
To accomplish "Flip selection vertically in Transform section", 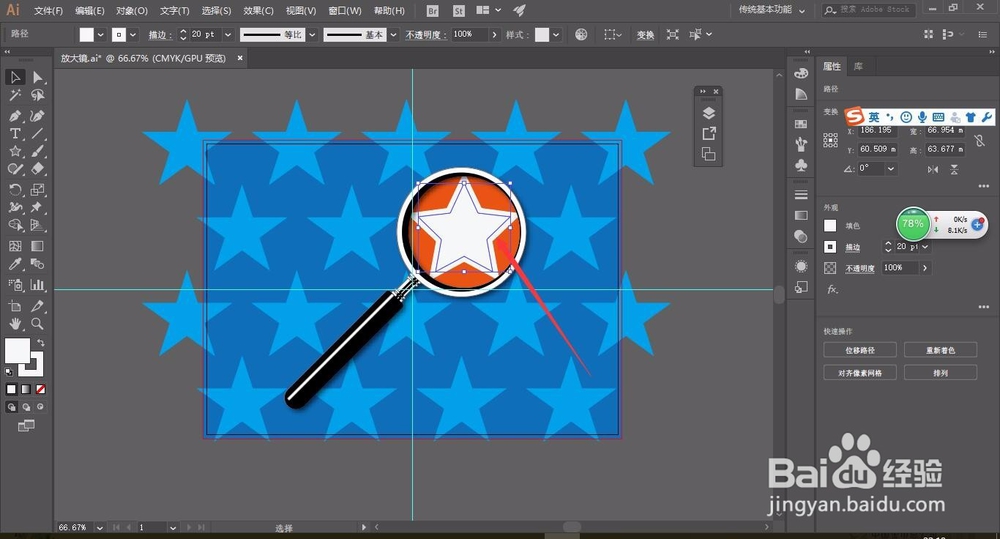I will [x=954, y=169].
